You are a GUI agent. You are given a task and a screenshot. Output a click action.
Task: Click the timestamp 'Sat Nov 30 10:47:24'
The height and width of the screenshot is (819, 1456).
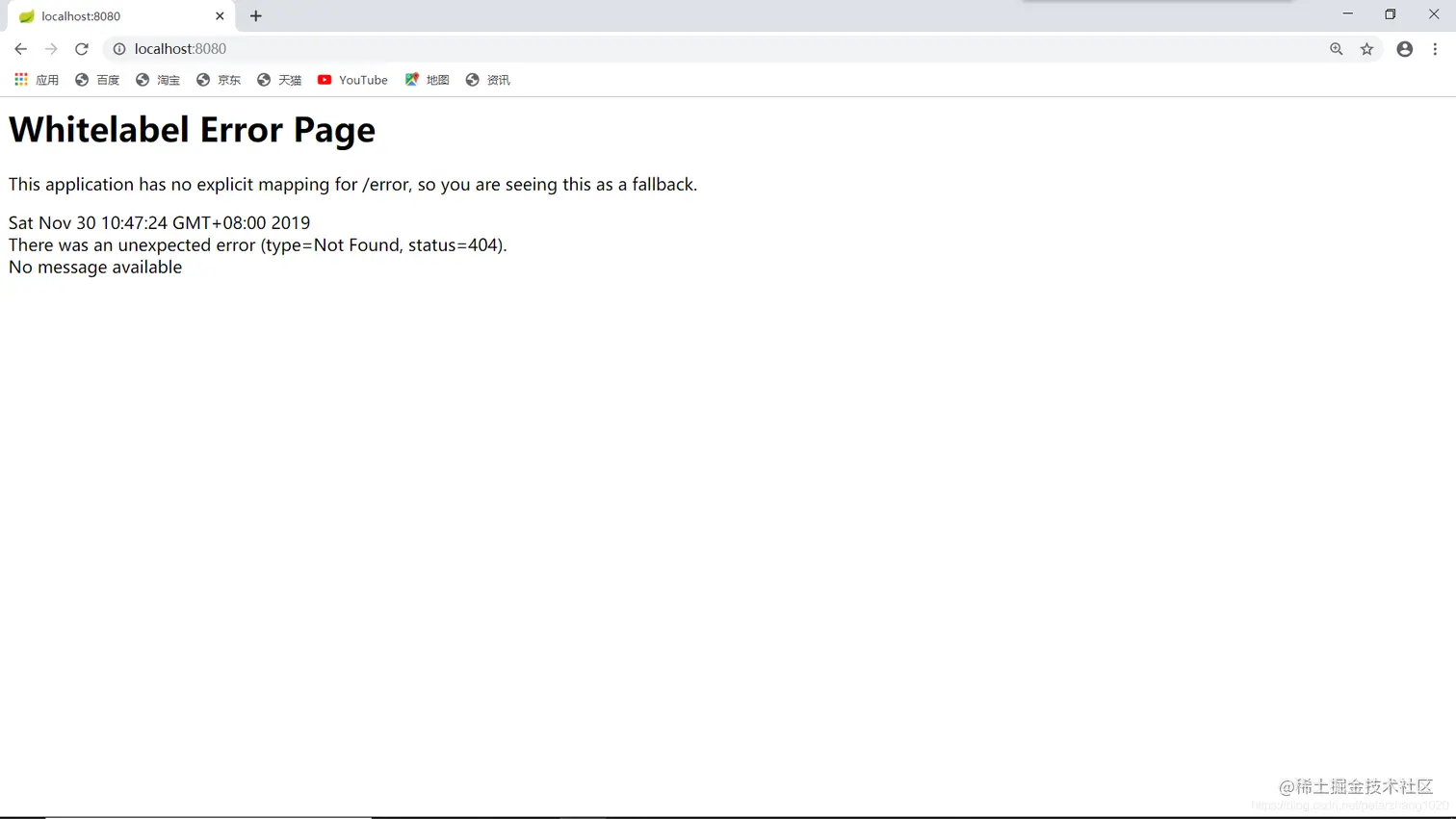[x=159, y=222]
